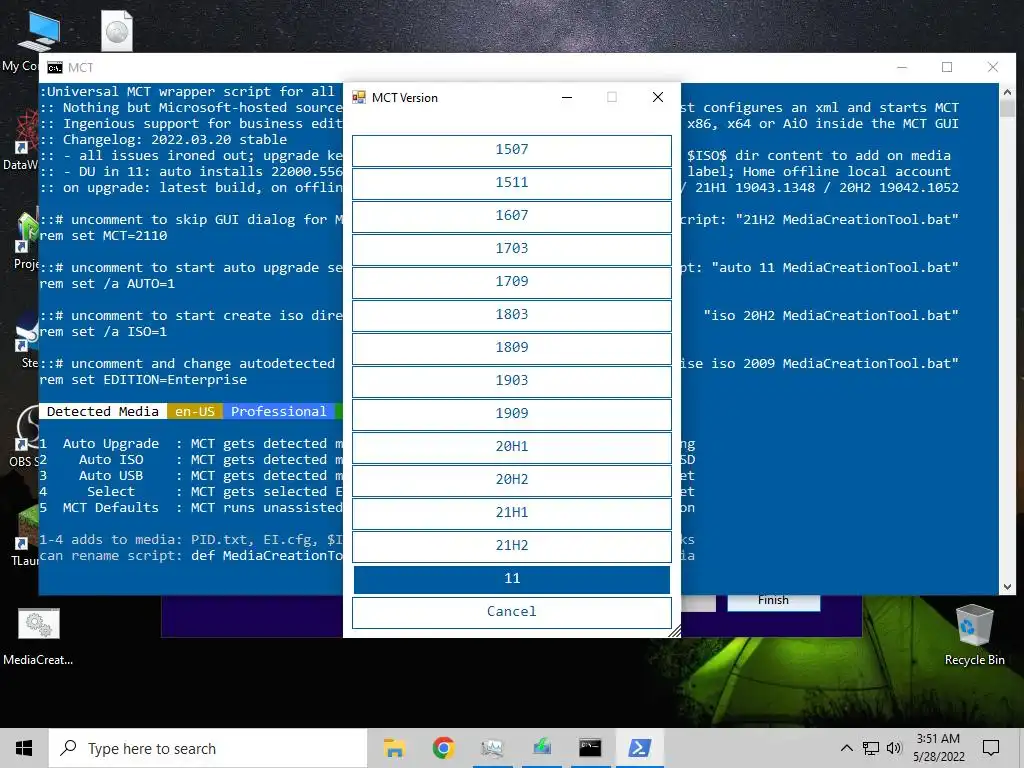Cancel the MCT Version dialog
Screen dimensions: 1024x768
[511, 612]
